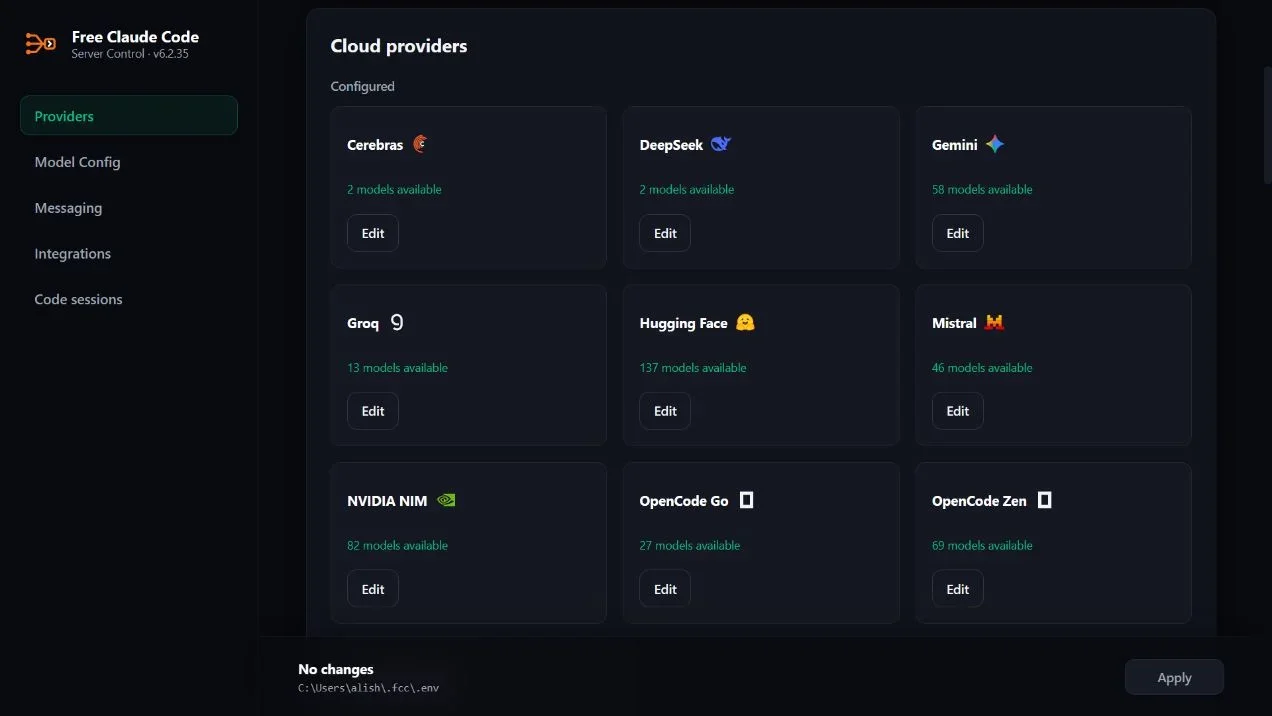
Task: Edit the Hugging Face provider
Action: pos(665,411)
